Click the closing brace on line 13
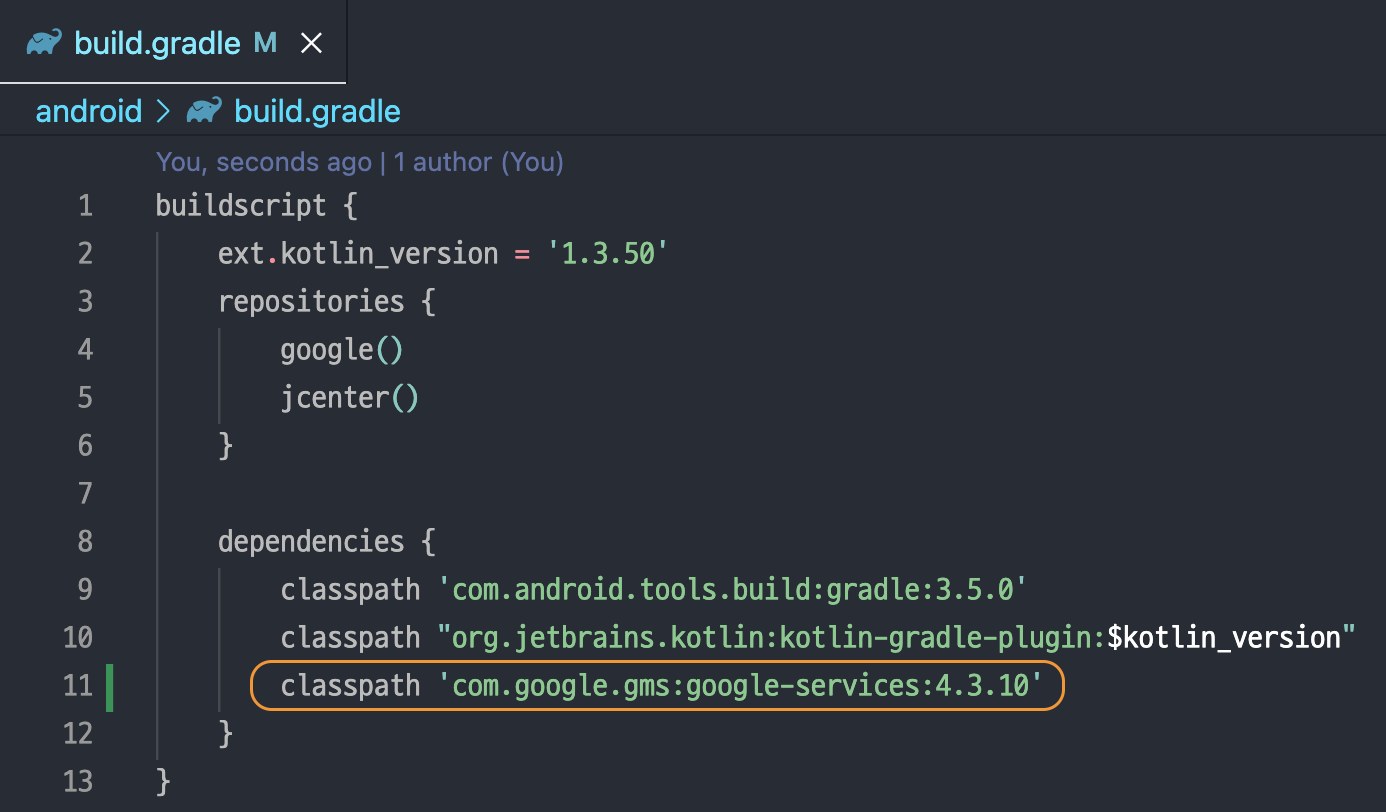1386x812 pixels. pos(164,782)
